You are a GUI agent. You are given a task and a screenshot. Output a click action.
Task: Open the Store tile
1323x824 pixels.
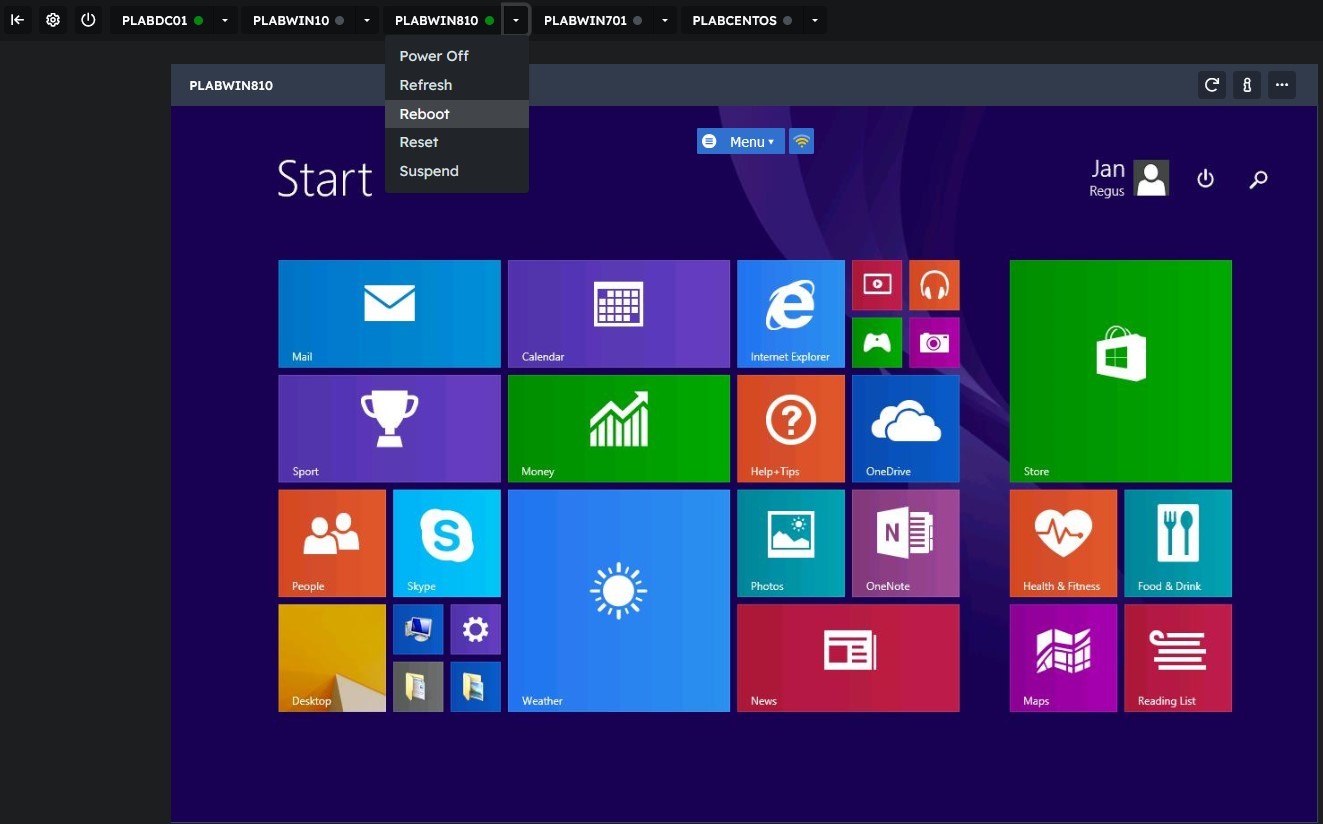coord(1121,371)
